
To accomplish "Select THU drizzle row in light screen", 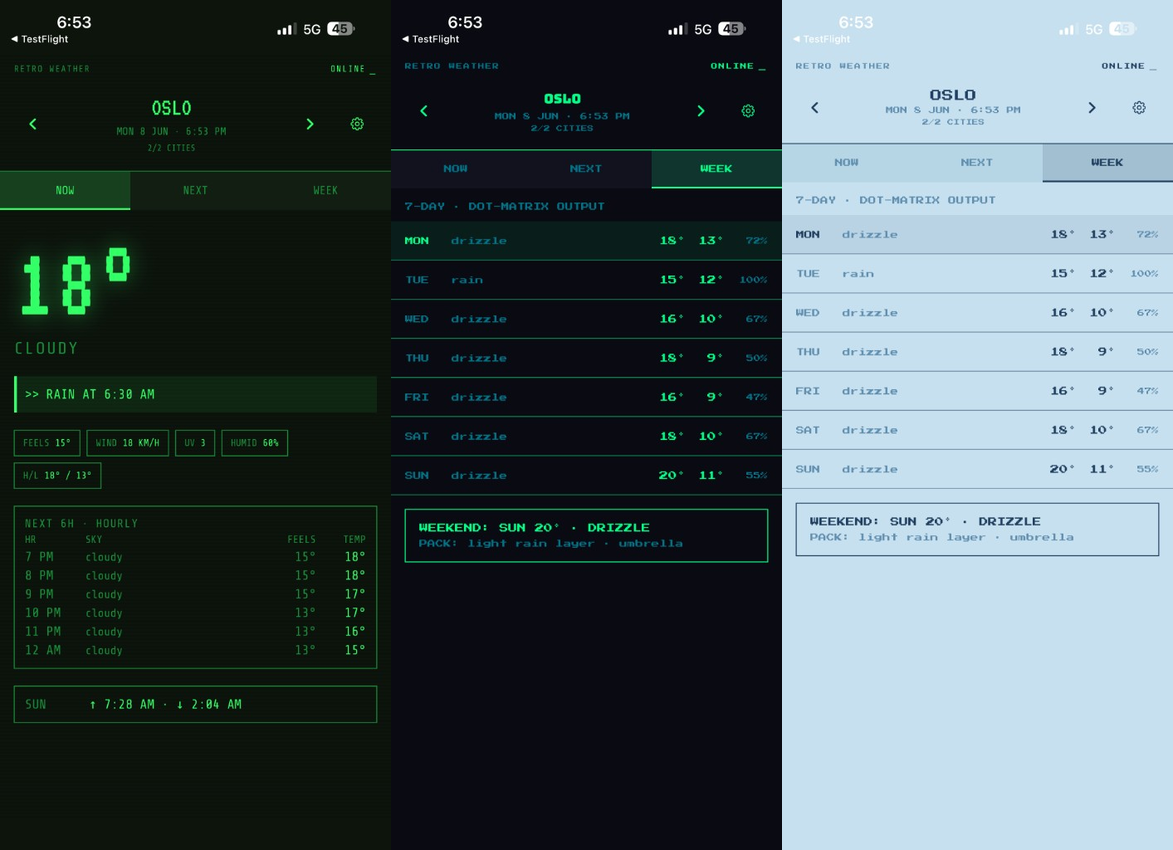I will (978, 352).
